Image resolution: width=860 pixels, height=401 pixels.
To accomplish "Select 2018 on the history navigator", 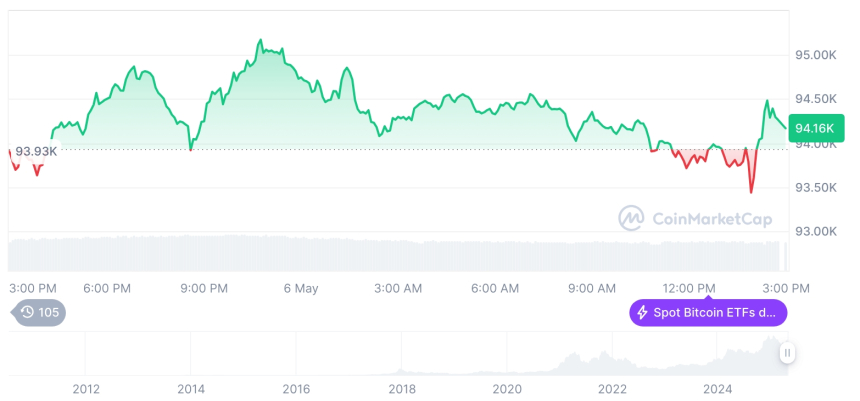I will click(402, 388).
